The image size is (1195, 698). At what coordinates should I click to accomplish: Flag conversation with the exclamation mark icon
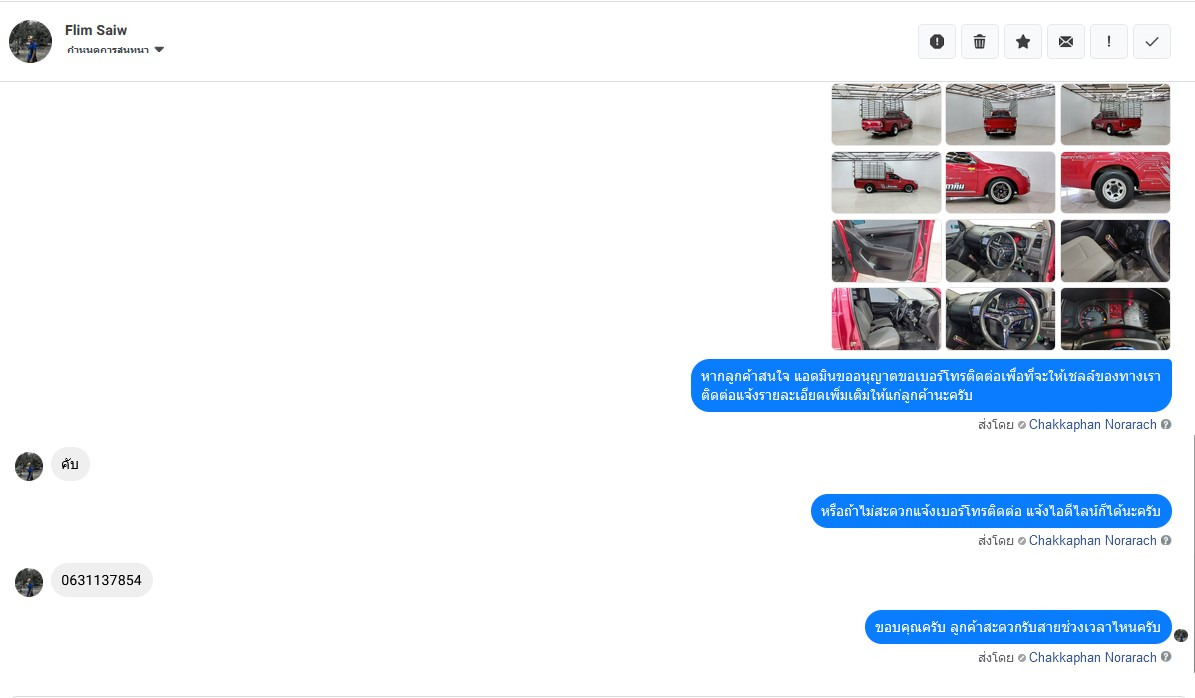[1109, 42]
